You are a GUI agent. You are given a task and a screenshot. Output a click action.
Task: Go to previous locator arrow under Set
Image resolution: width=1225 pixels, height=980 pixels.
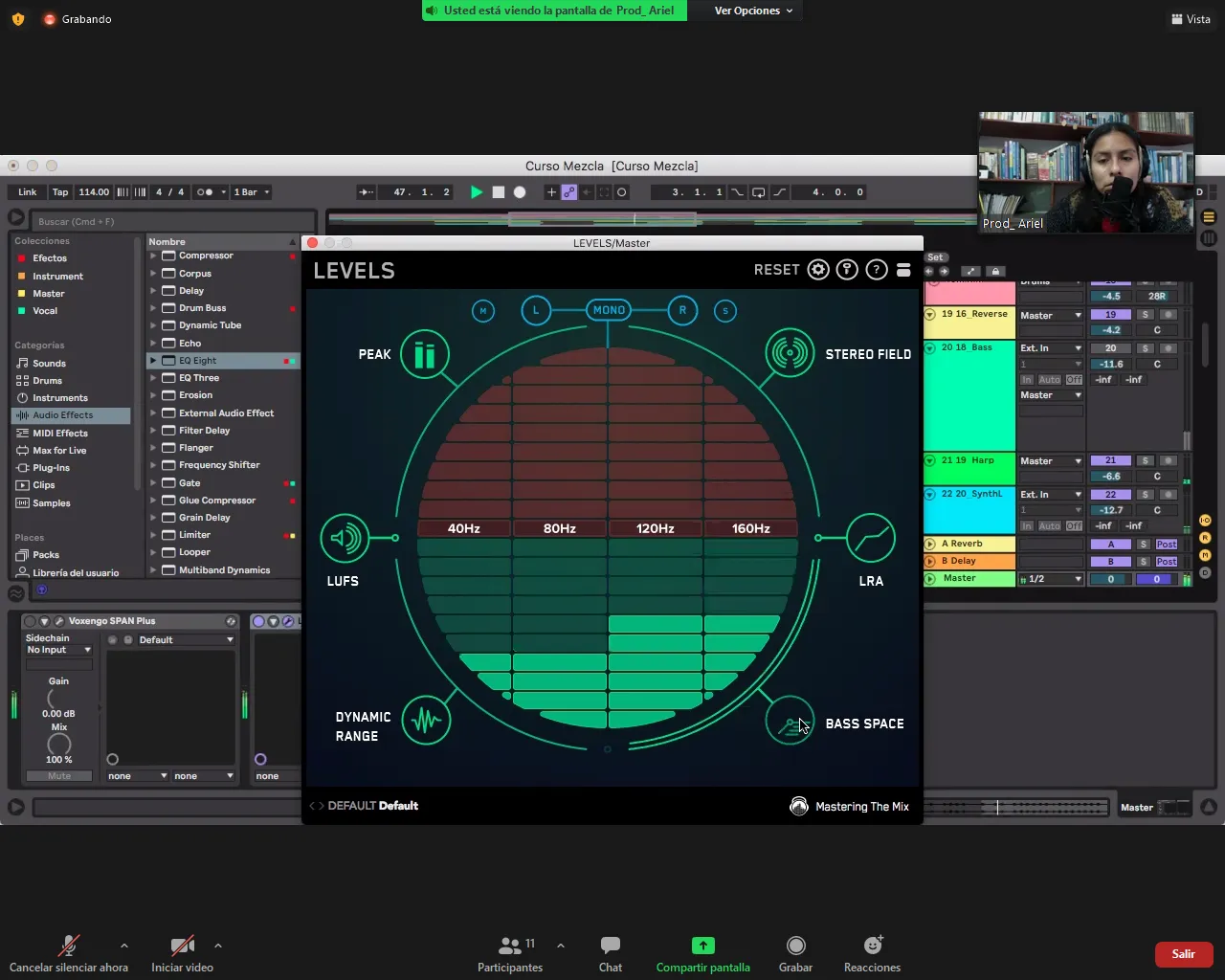coord(928,272)
